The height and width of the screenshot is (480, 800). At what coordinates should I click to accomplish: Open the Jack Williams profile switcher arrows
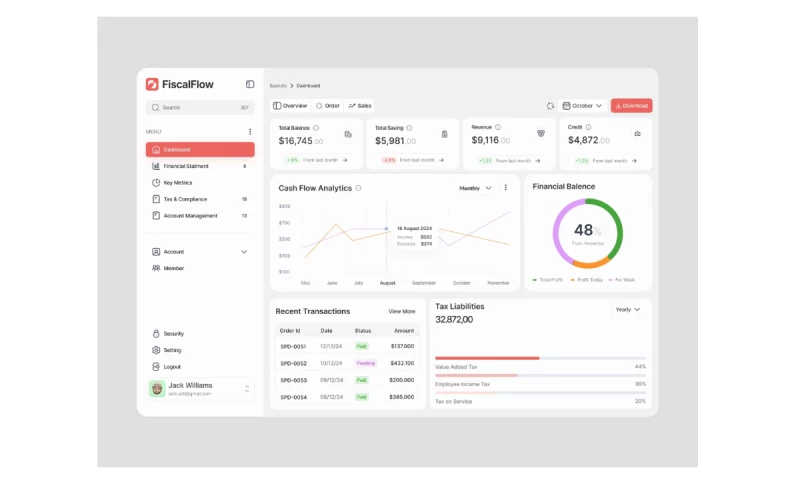point(247,389)
